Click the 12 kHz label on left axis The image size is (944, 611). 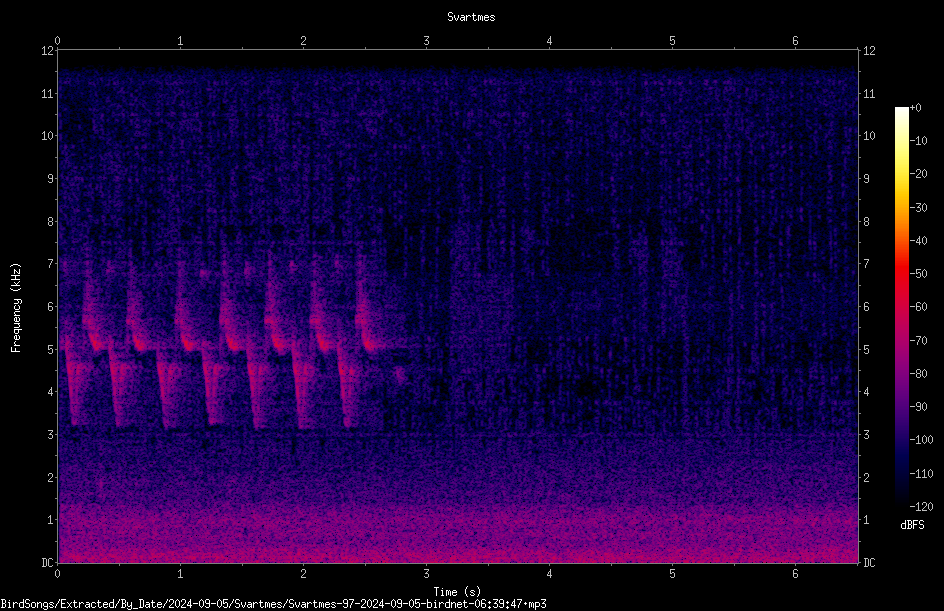[x=48, y=51]
